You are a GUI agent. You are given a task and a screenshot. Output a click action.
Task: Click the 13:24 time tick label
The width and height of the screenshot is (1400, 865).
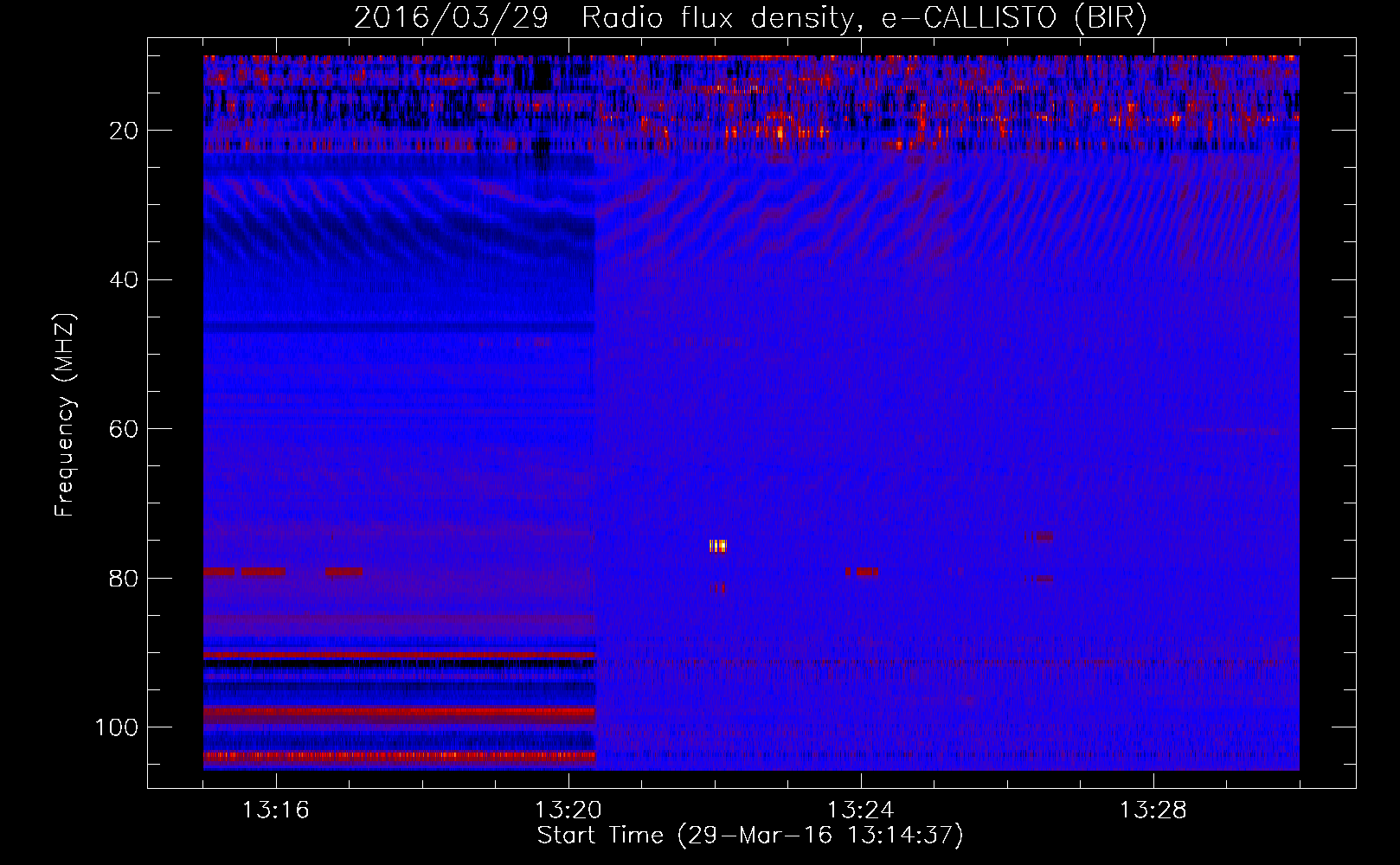(861, 811)
